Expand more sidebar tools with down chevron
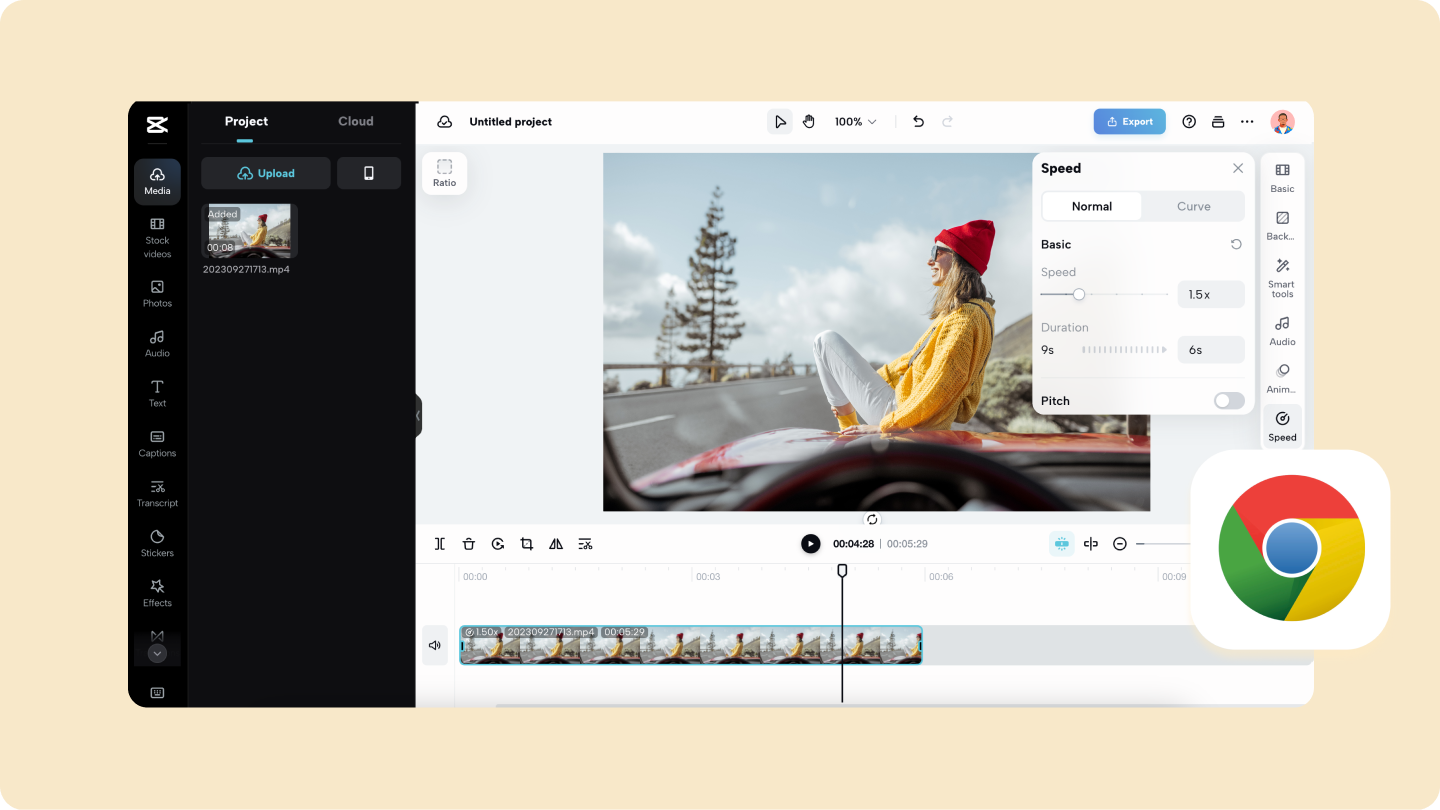 coord(157,654)
